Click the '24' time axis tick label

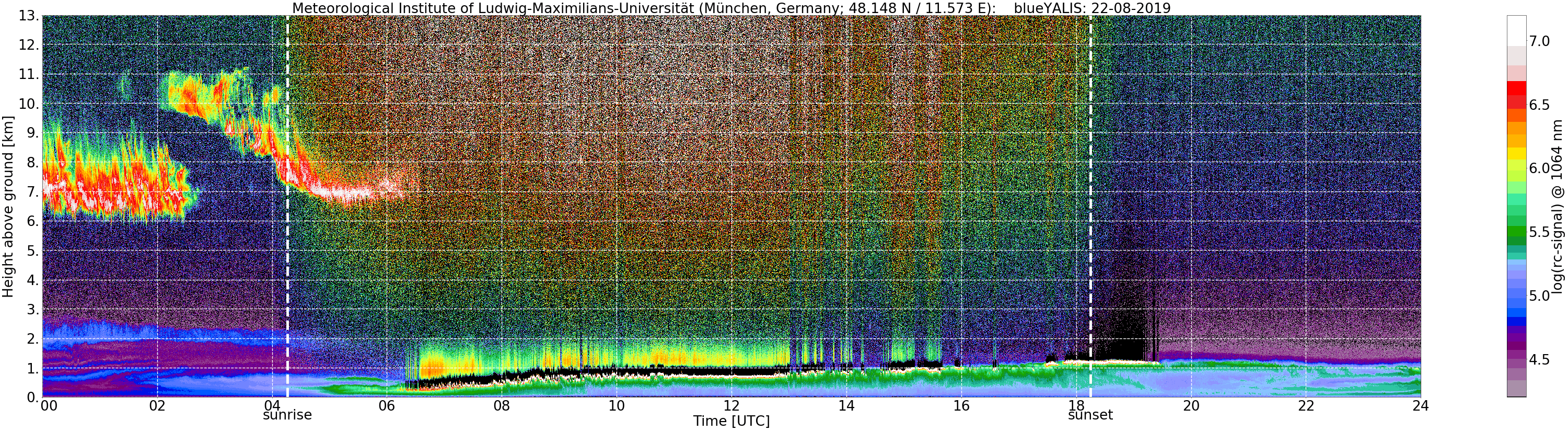tap(1421, 406)
